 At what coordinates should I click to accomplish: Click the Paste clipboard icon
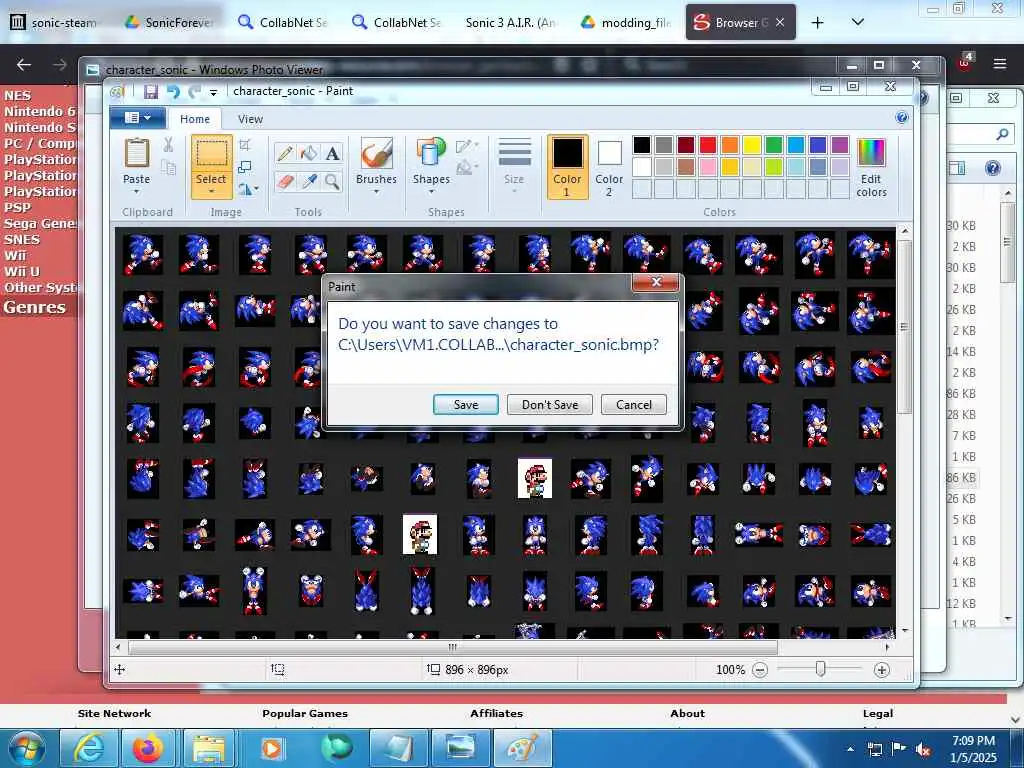coord(136,153)
